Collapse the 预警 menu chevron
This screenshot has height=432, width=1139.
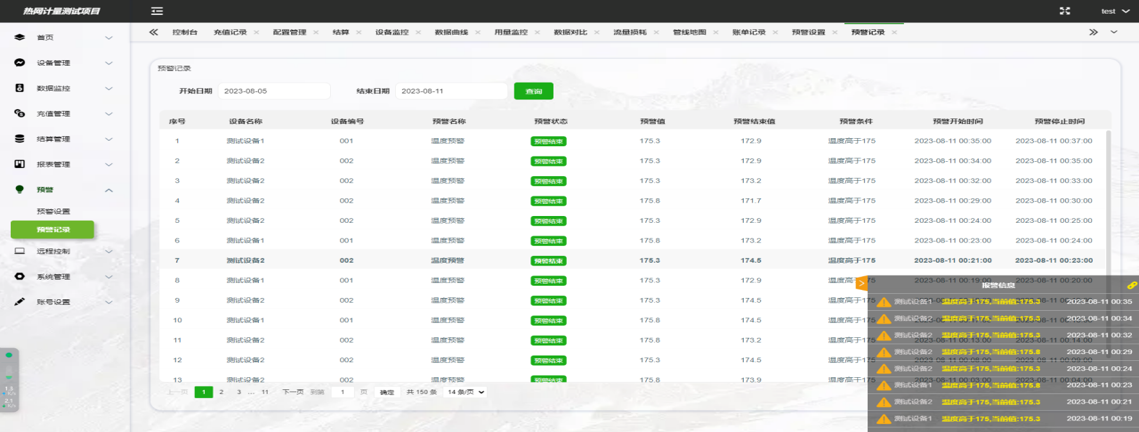click(x=109, y=189)
